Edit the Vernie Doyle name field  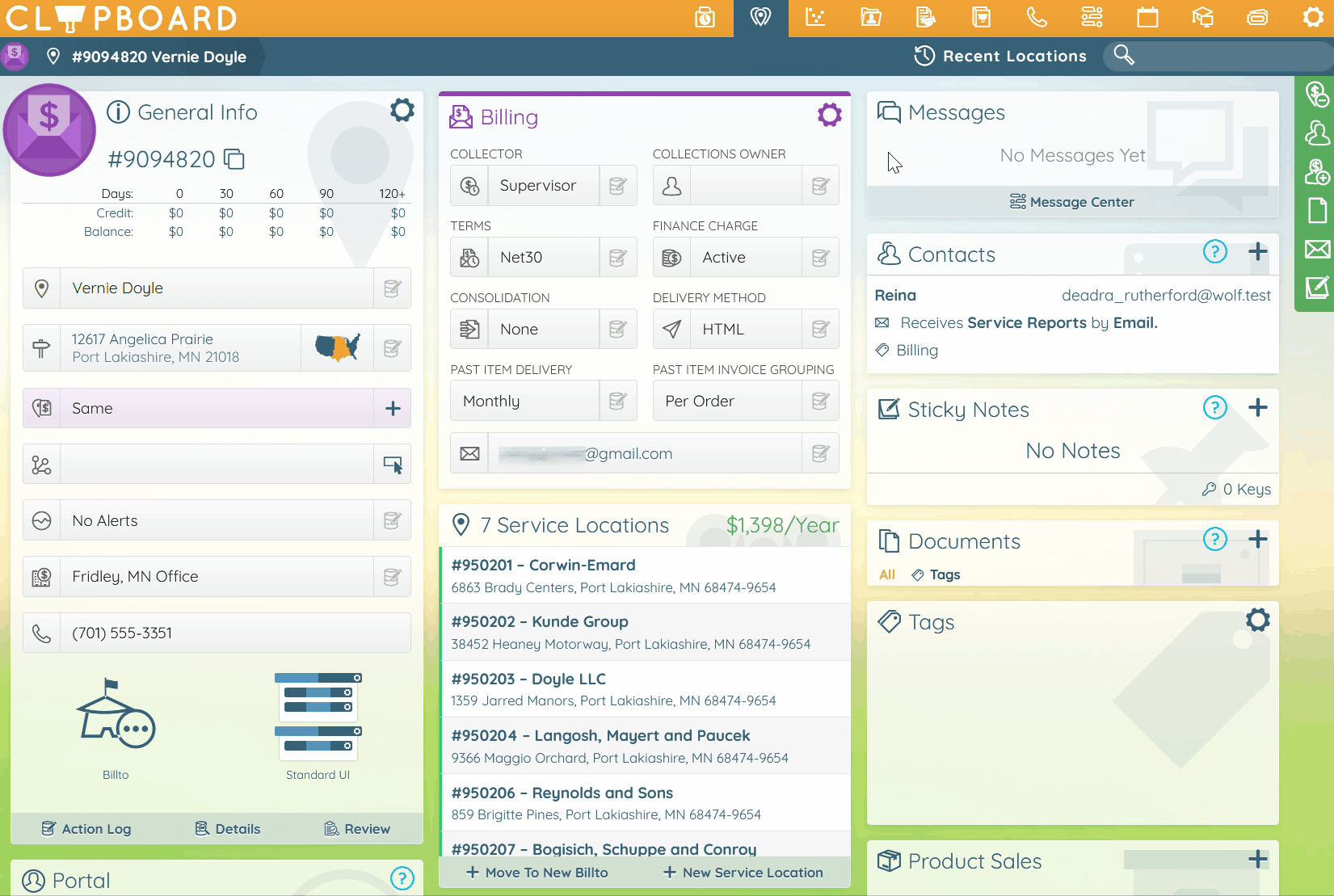392,288
